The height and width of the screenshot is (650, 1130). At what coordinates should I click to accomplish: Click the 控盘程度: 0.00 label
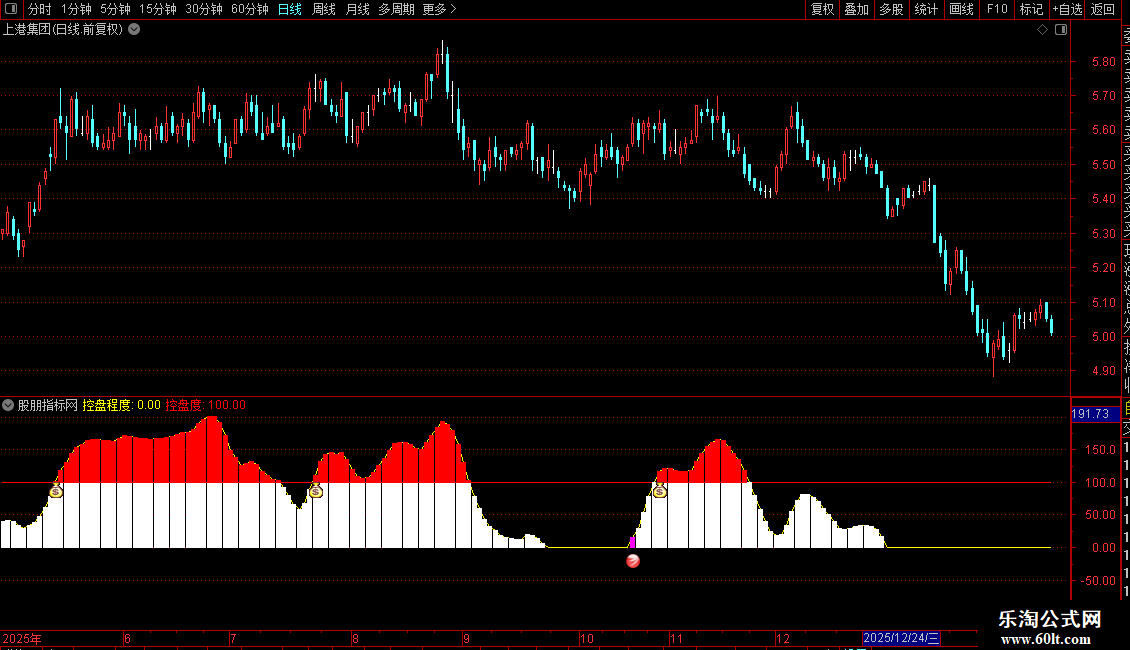tap(121, 405)
